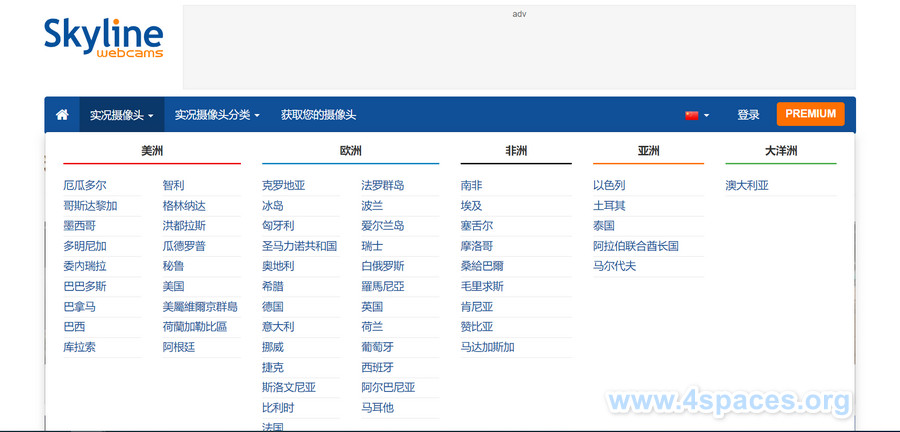Click the Skyline Webcams logo
900x432 pixels.
tap(103, 39)
